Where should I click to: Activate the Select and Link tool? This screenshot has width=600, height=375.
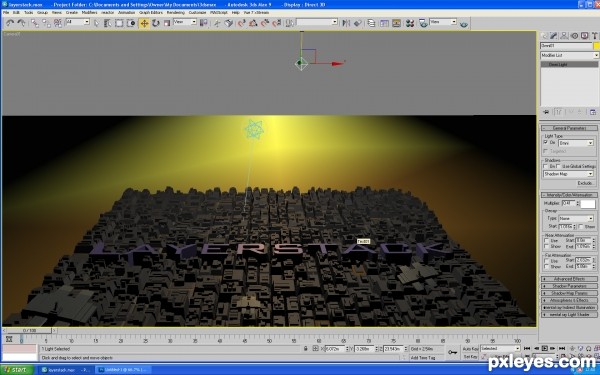coord(35,23)
